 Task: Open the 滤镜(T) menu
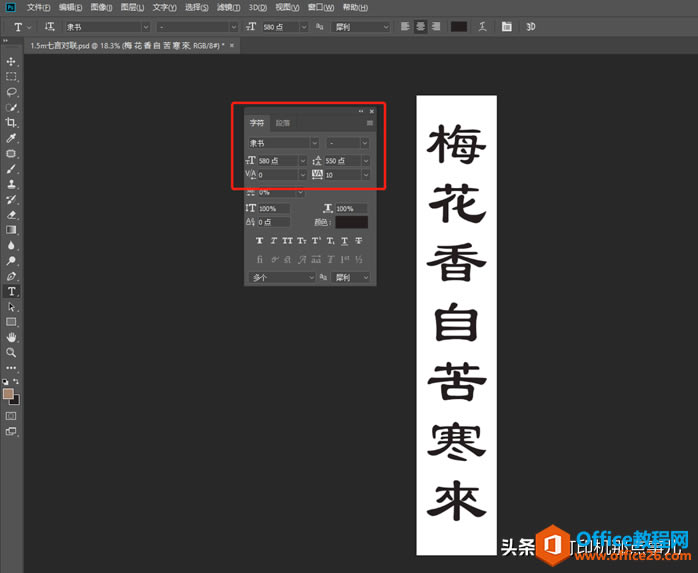(228, 8)
